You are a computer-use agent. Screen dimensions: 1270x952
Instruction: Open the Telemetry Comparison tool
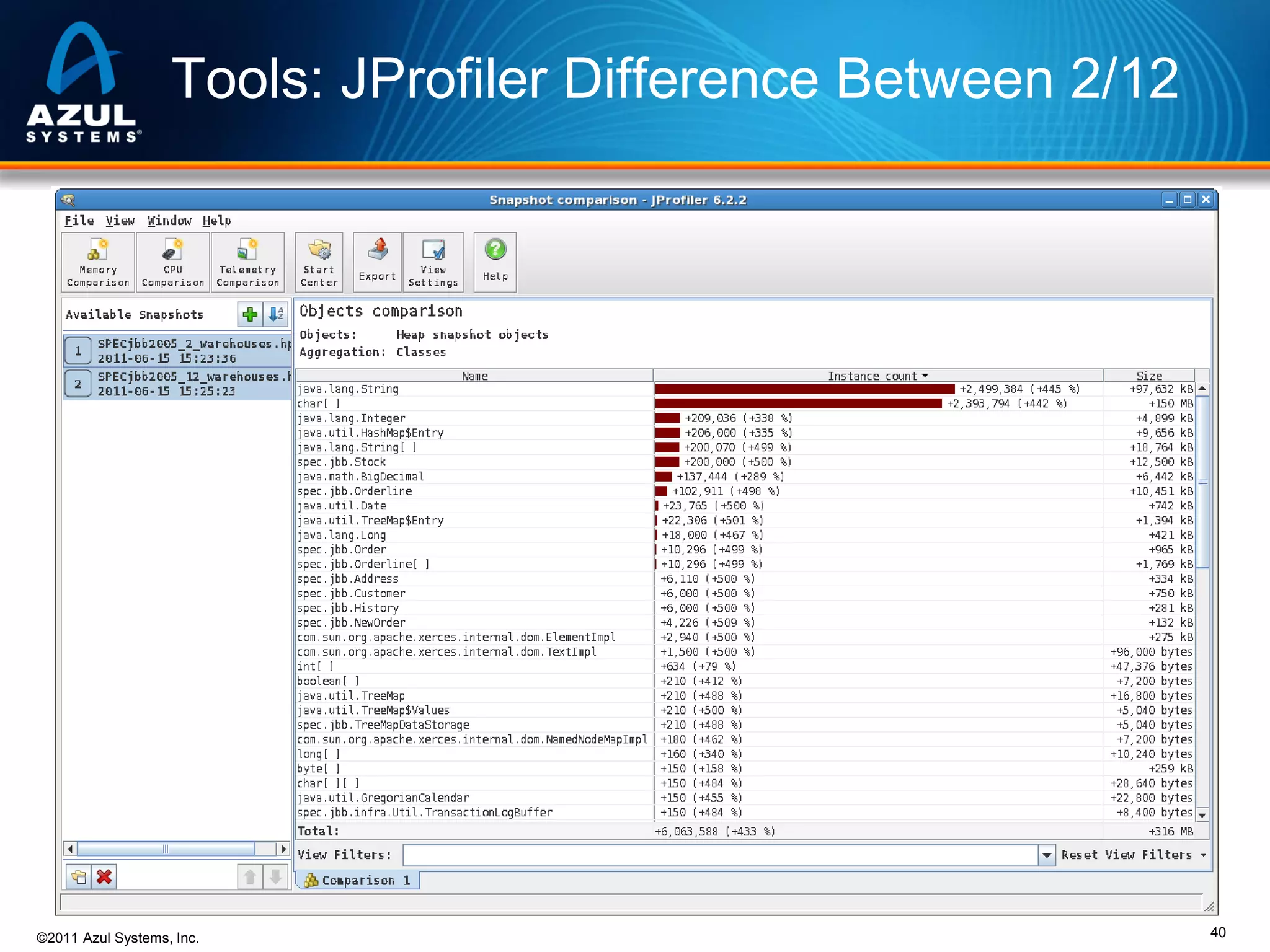[x=247, y=262]
